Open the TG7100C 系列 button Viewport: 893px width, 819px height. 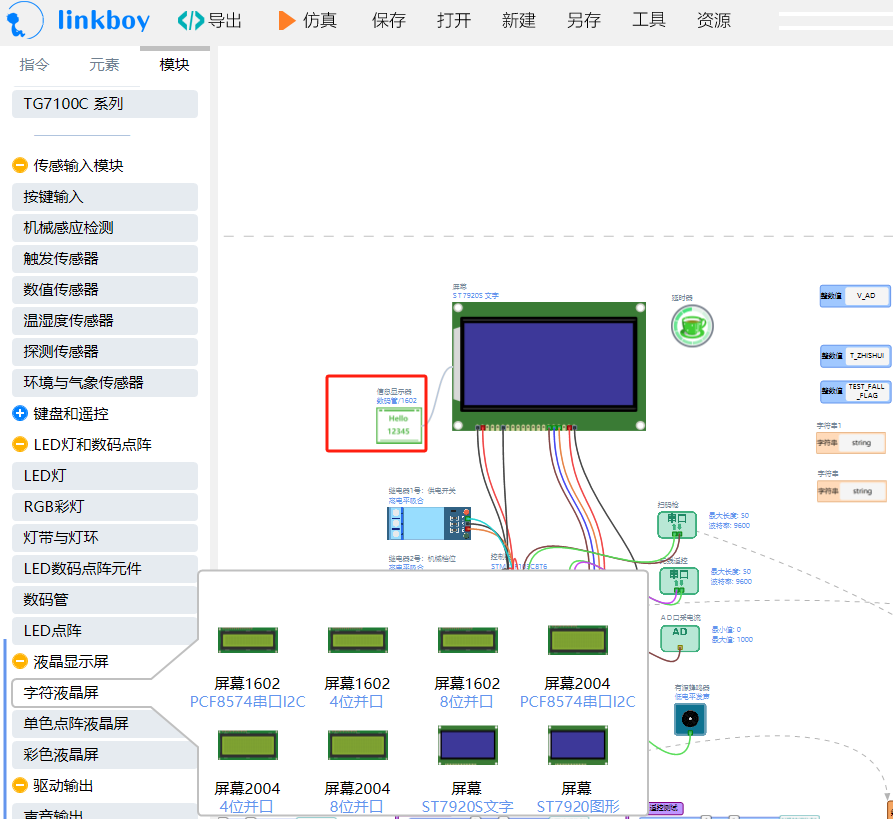105,104
